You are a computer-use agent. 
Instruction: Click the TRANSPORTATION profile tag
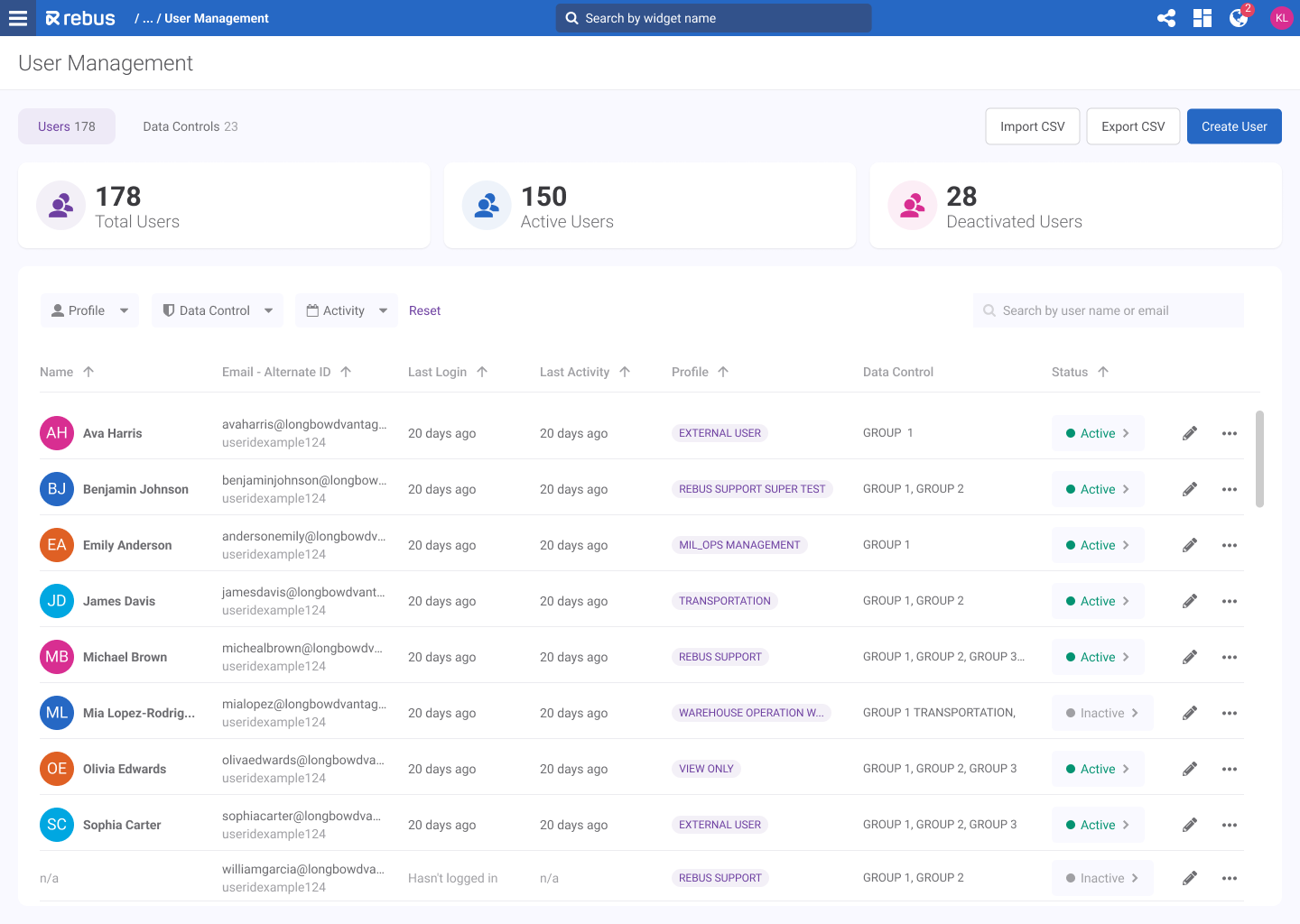tap(725, 601)
